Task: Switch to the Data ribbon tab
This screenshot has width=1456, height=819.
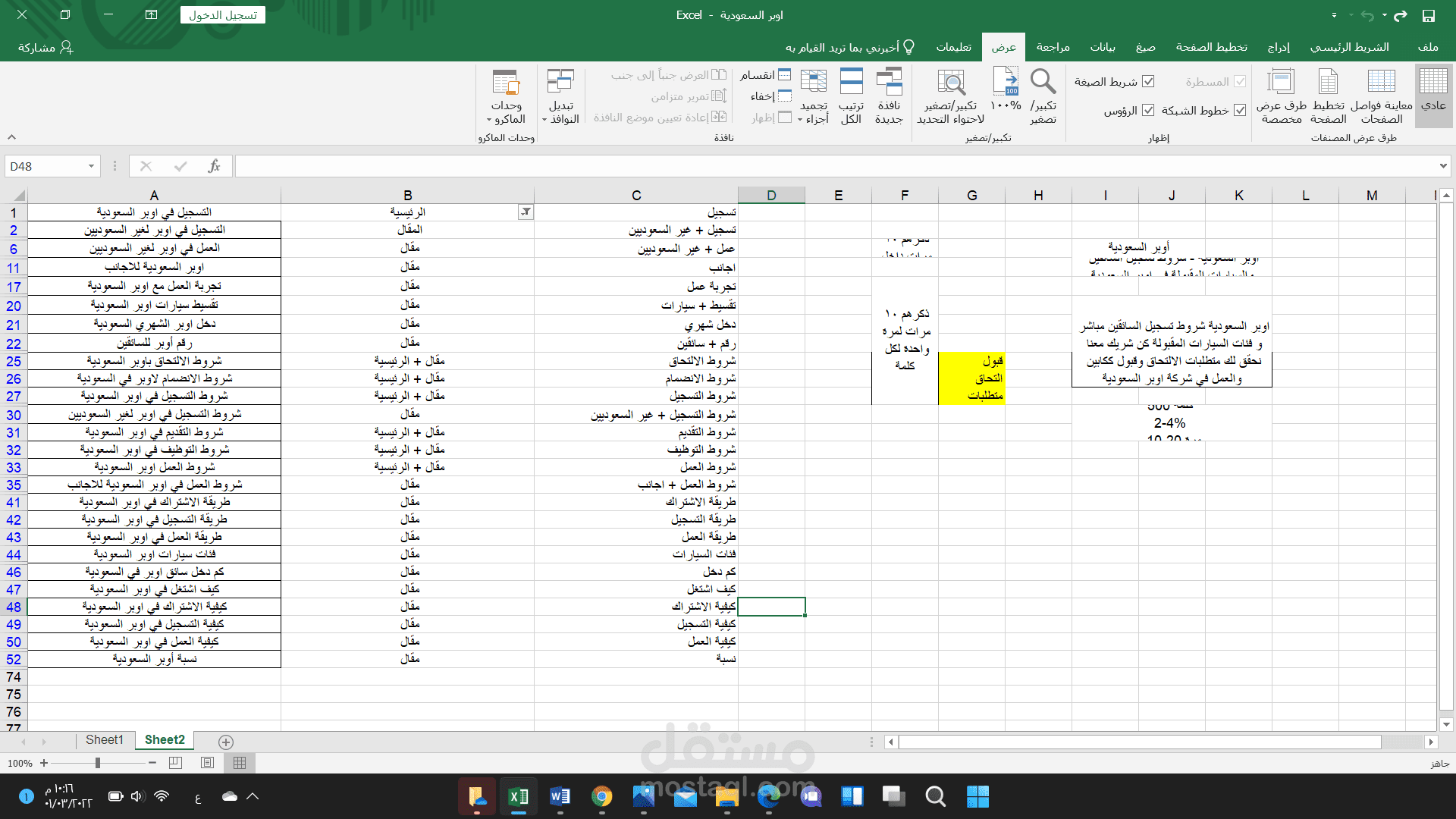Action: [1102, 47]
